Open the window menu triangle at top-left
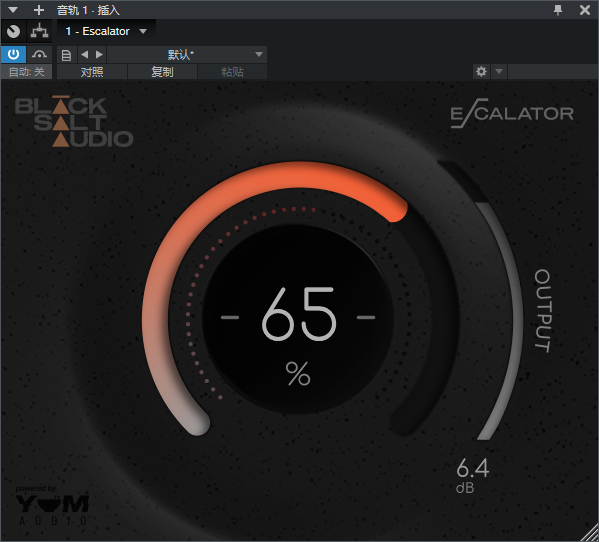Viewport: 599px width, 542px height. tap(13, 10)
